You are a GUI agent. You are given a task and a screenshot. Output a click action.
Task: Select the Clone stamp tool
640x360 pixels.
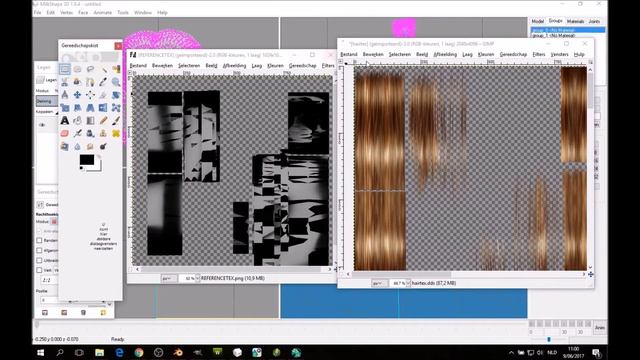click(x=103, y=133)
